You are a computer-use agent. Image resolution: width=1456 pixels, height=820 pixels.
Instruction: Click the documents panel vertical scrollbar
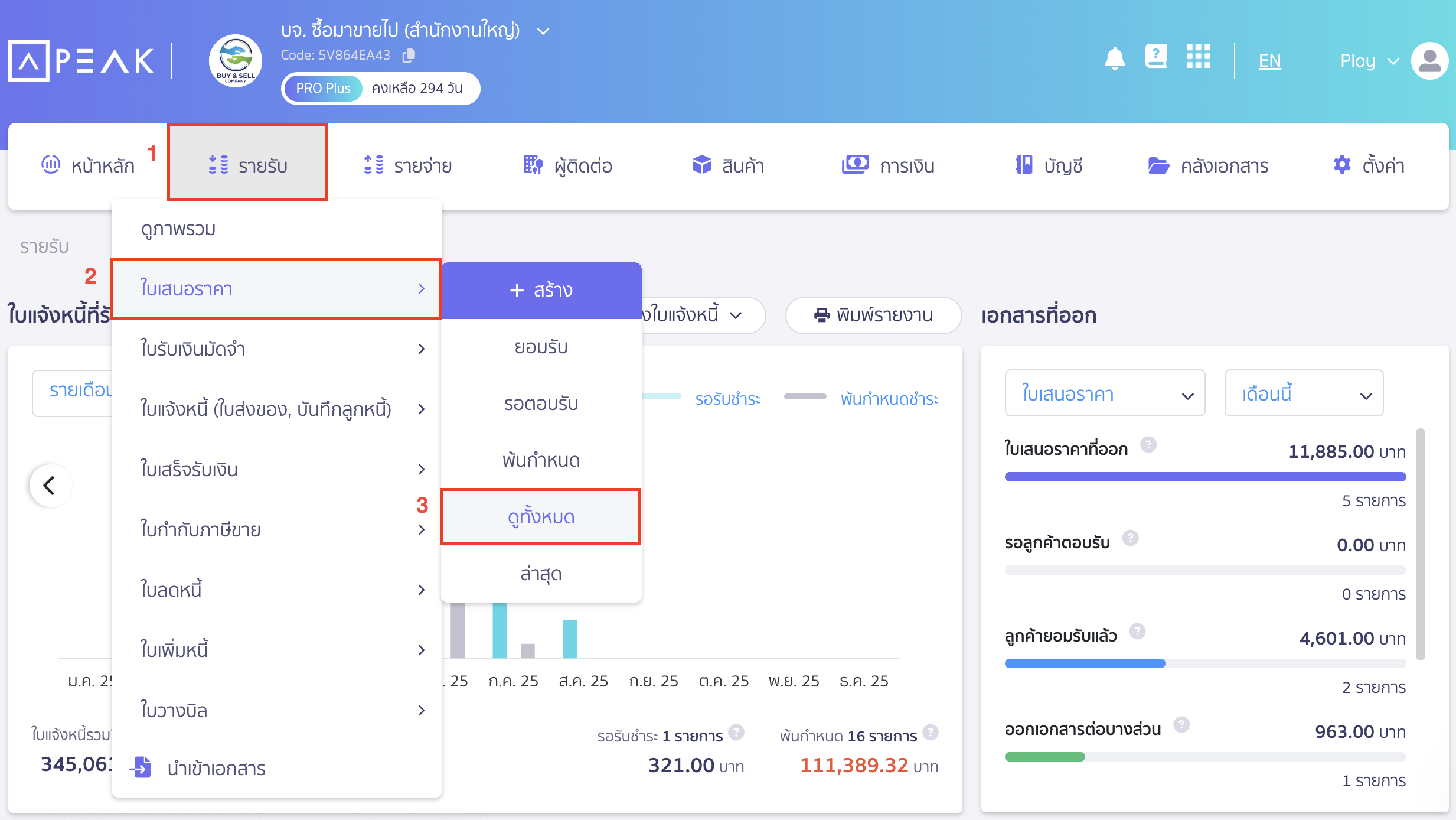[1420, 544]
